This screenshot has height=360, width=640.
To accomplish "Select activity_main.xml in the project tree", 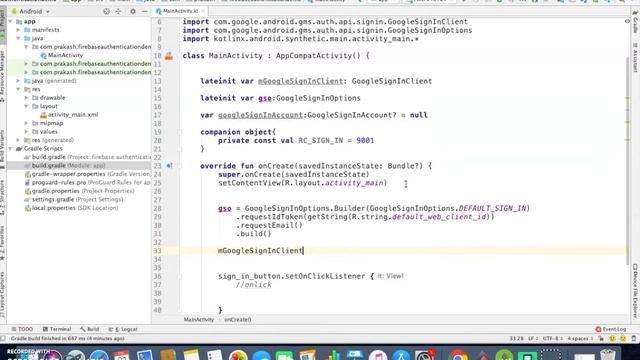I will click(73, 115).
